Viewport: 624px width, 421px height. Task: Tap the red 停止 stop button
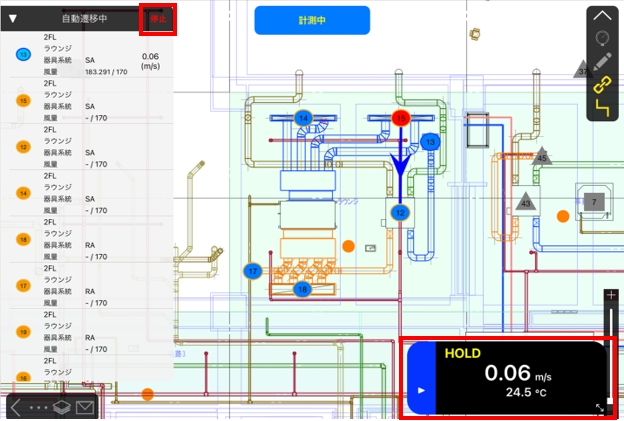pos(159,19)
